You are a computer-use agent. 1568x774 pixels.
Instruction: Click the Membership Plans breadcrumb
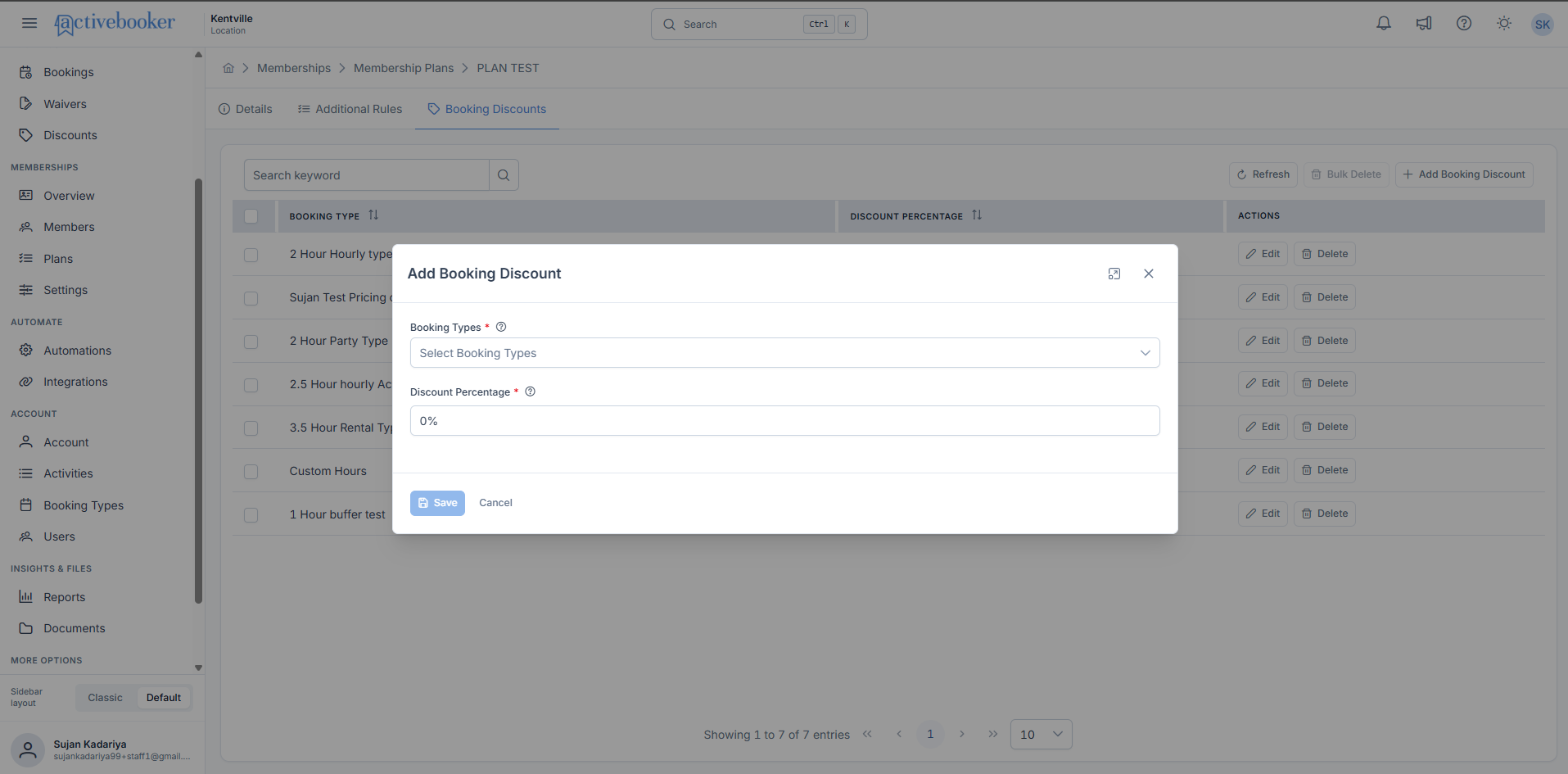404,68
